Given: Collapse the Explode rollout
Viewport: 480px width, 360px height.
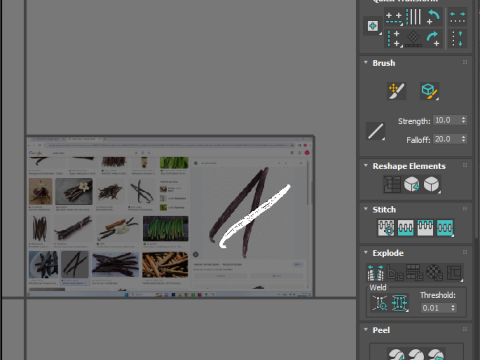Looking at the screenshot, I should 366,253.
